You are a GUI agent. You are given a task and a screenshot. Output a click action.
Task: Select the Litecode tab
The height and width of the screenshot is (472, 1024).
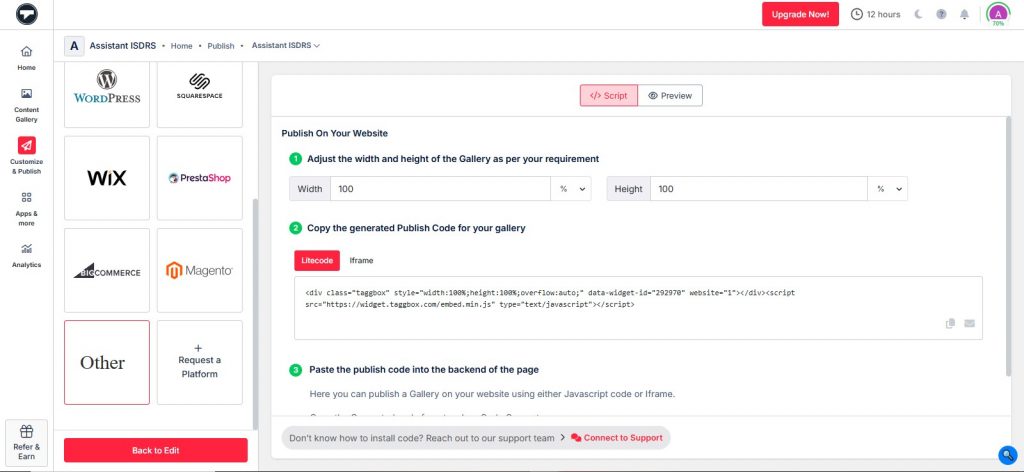point(317,260)
